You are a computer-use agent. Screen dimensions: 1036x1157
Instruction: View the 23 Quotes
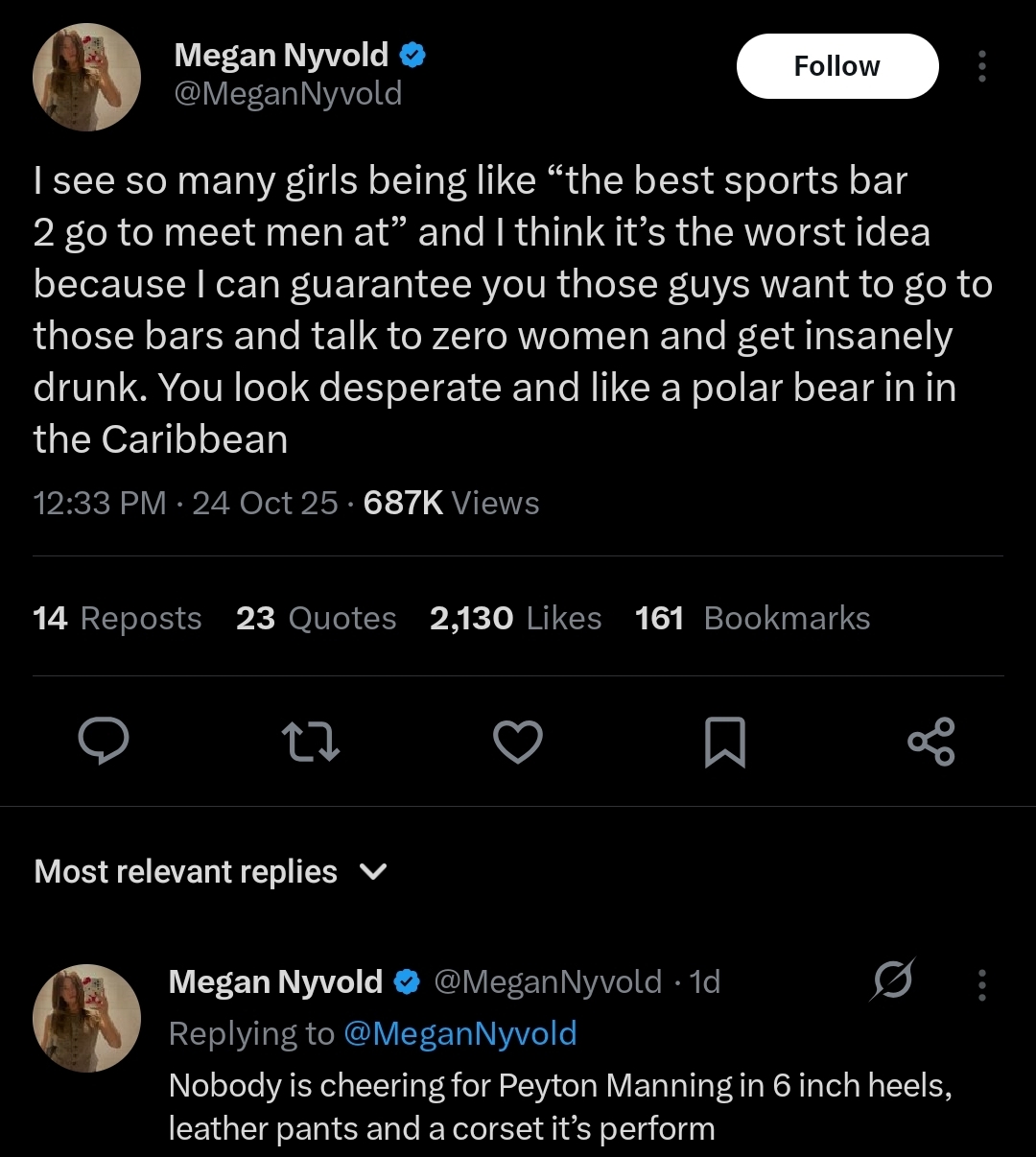316,619
